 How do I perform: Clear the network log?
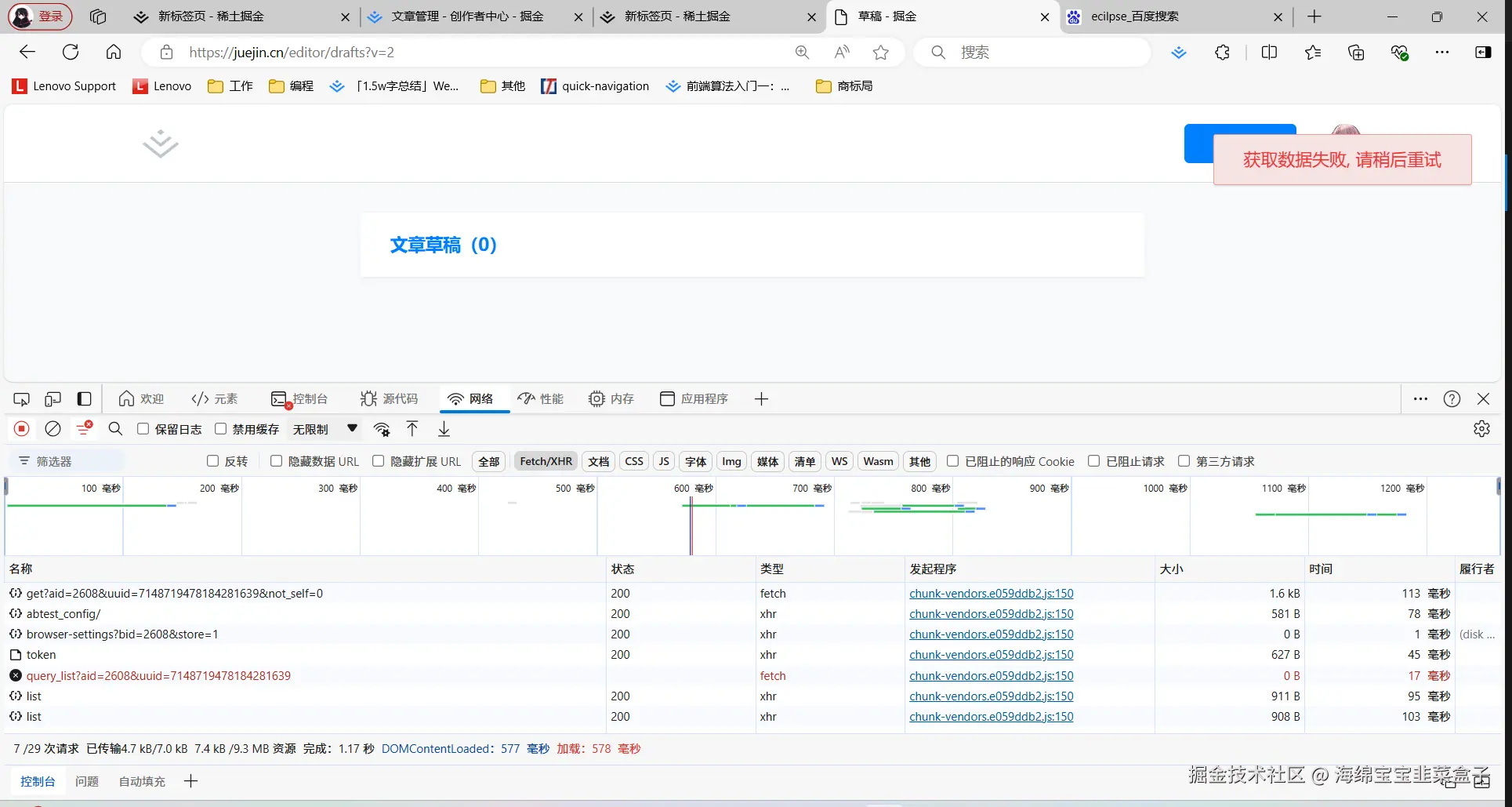pos(53,429)
